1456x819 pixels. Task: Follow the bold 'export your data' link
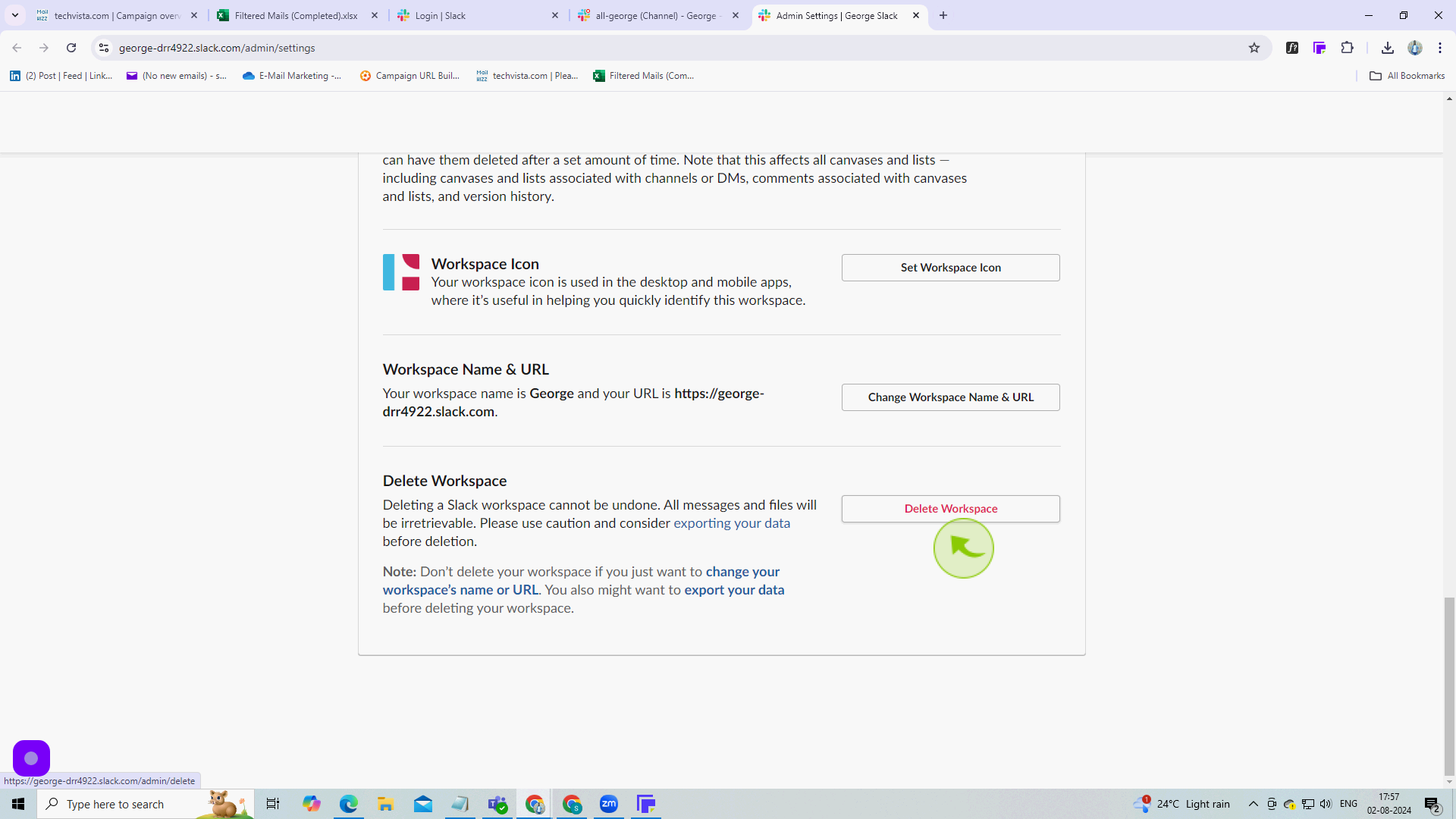[x=734, y=590]
